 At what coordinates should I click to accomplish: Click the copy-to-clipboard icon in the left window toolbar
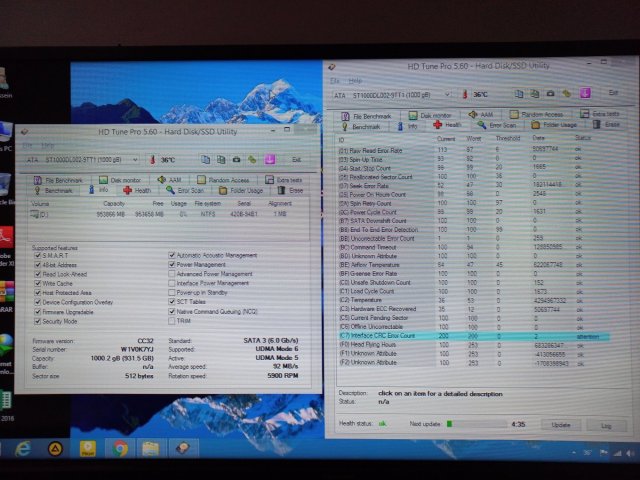pyautogui.click(x=205, y=159)
